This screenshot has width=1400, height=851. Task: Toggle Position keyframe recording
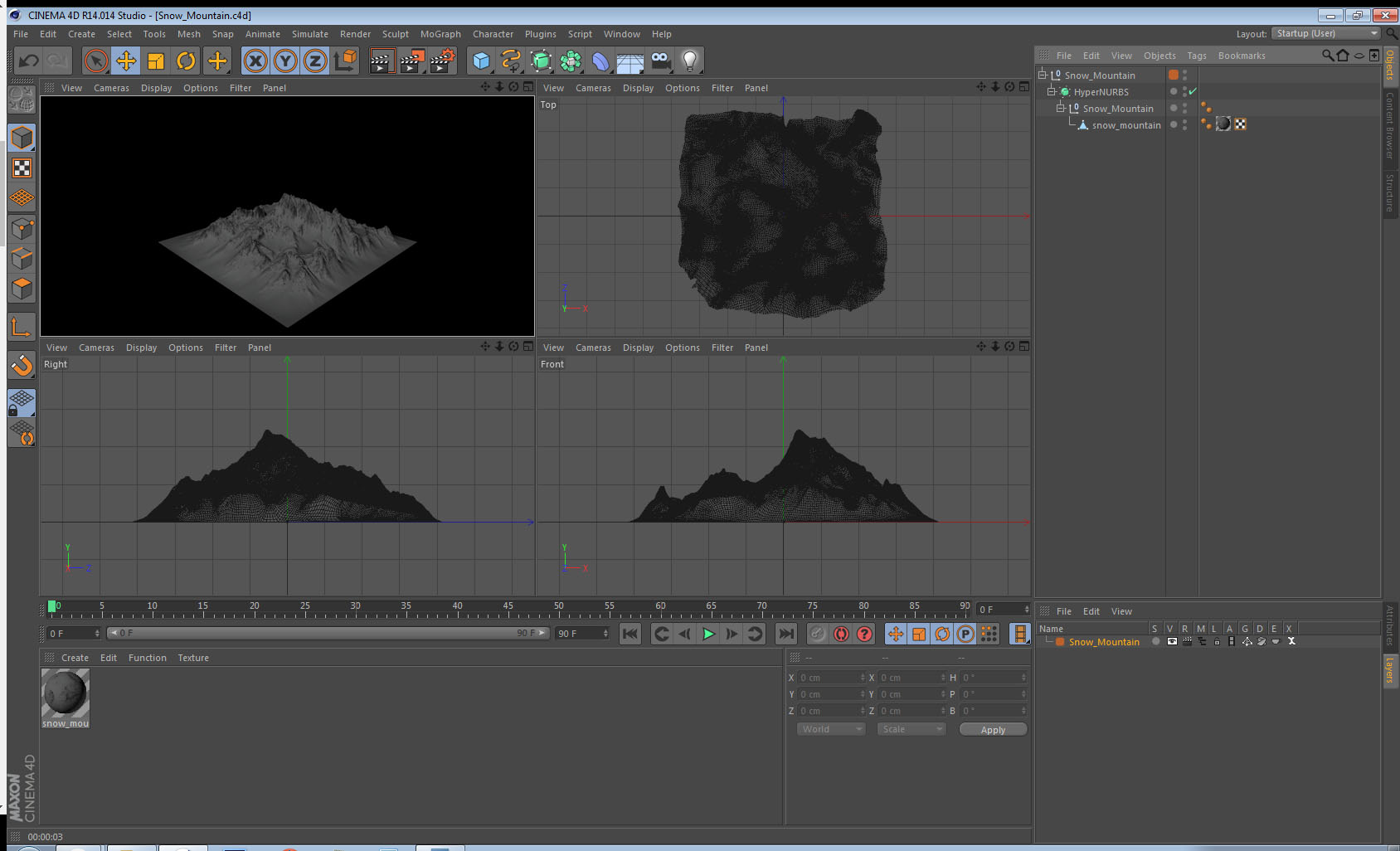(x=896, y=634)
